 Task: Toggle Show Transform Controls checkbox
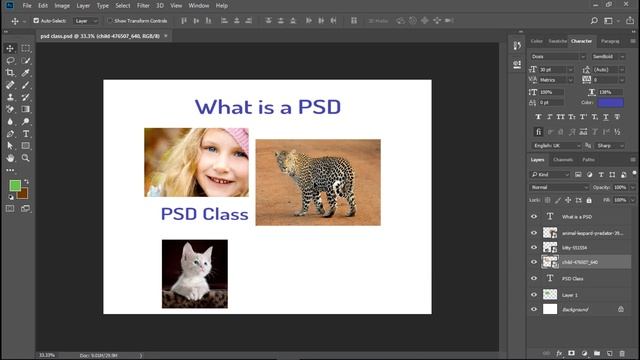[109, 20]
